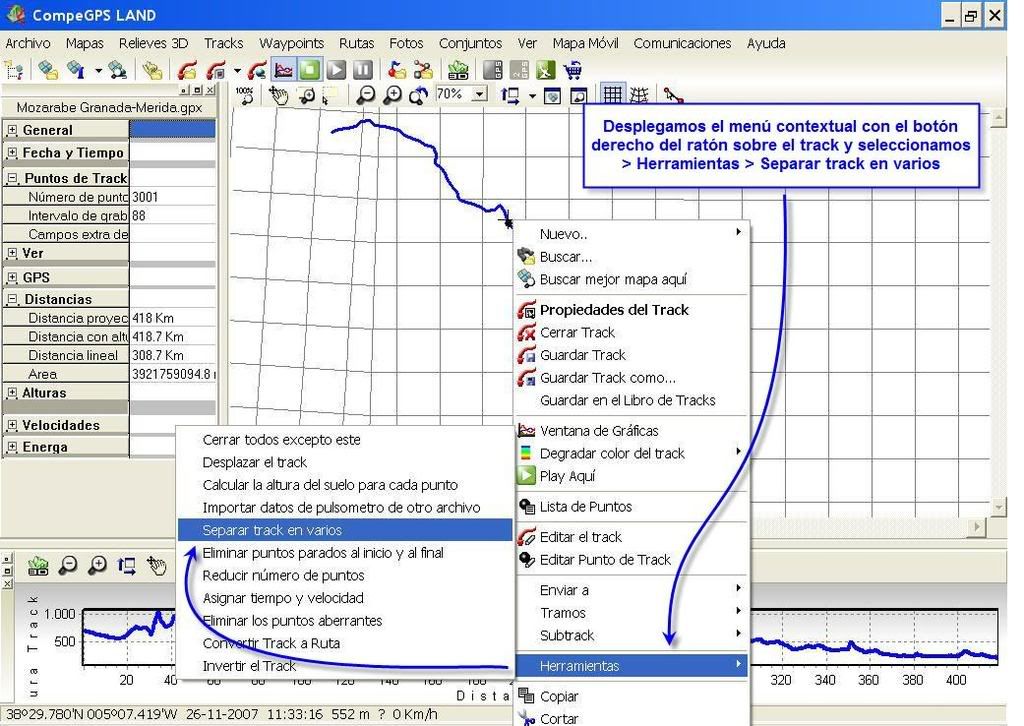Click zoom out in graph panel toolbar
Viewport: 1024px width, 726px height.
(68, 565)
